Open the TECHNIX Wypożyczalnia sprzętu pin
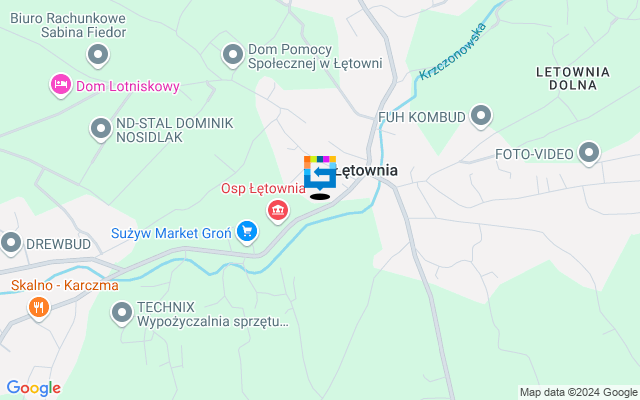The width and height of the screenshot is (640, 400). coord(122,313)
